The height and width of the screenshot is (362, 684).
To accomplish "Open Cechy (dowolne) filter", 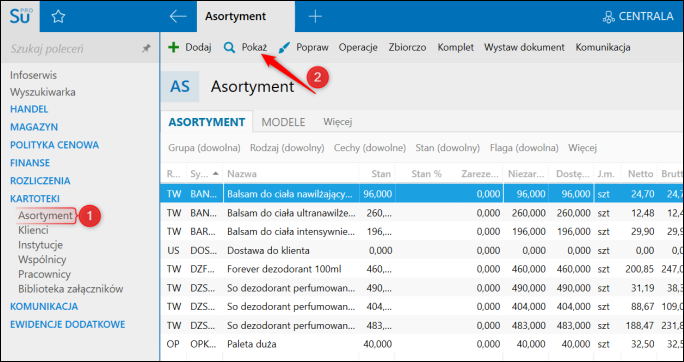I will point(370,148).
